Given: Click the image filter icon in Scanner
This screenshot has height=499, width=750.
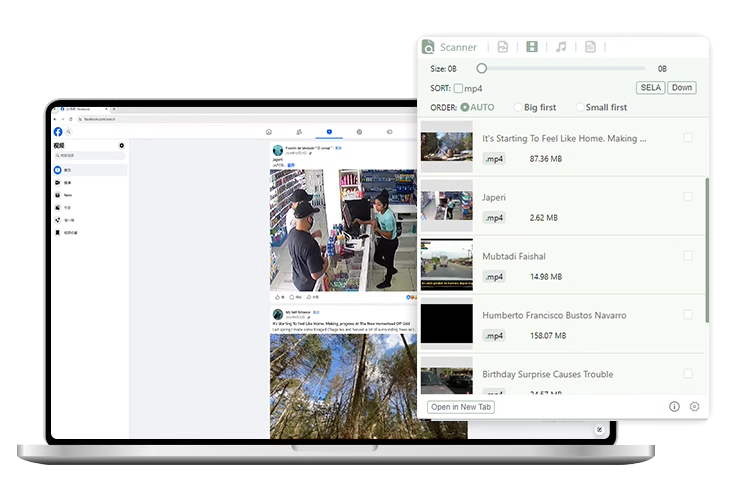Looking at the screenshot, I should [503, 47].
